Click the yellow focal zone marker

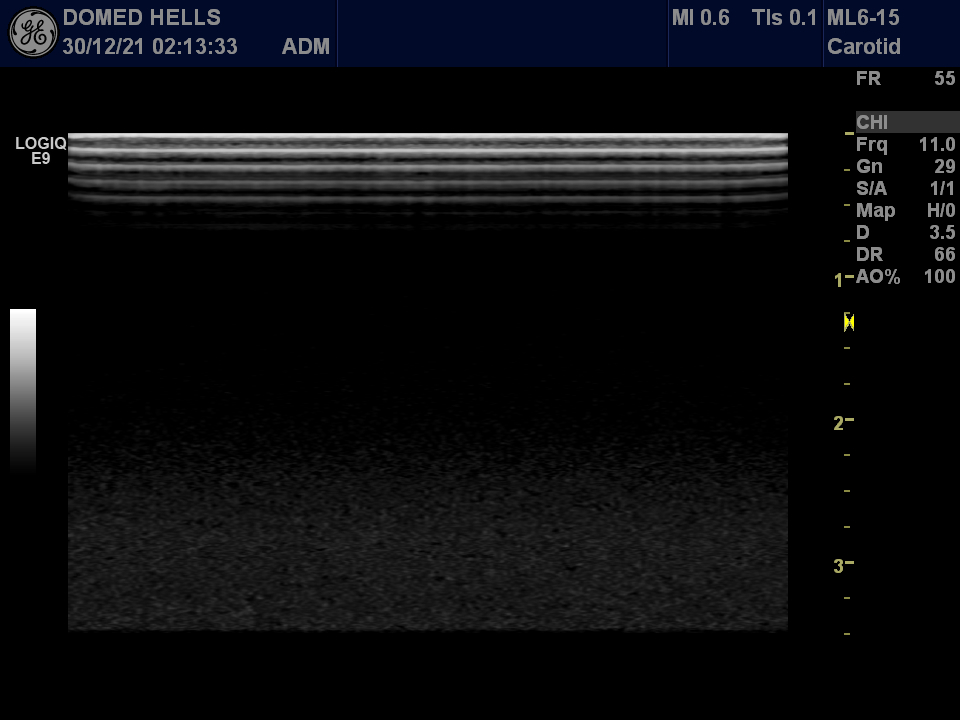click(849, 322)
